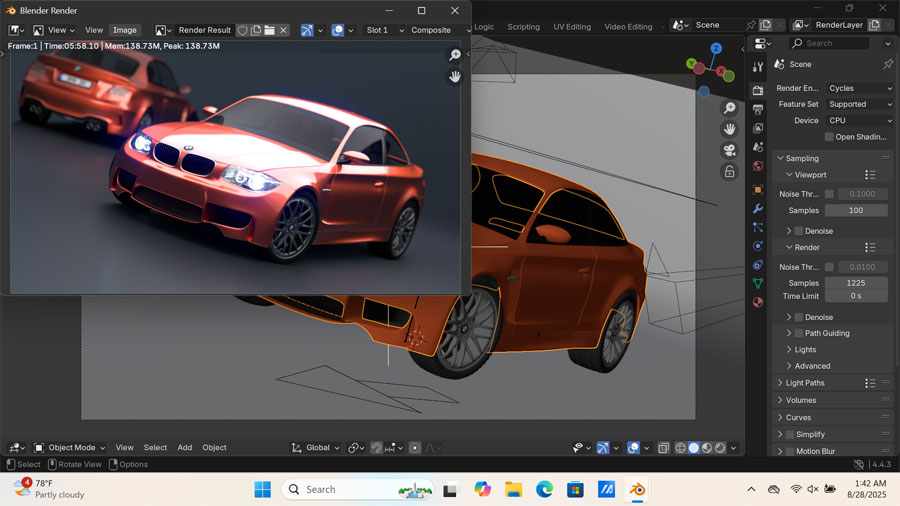Switch to the UV Editing workspace tab
Screen dimensions: 900x506
click(572, 27)
